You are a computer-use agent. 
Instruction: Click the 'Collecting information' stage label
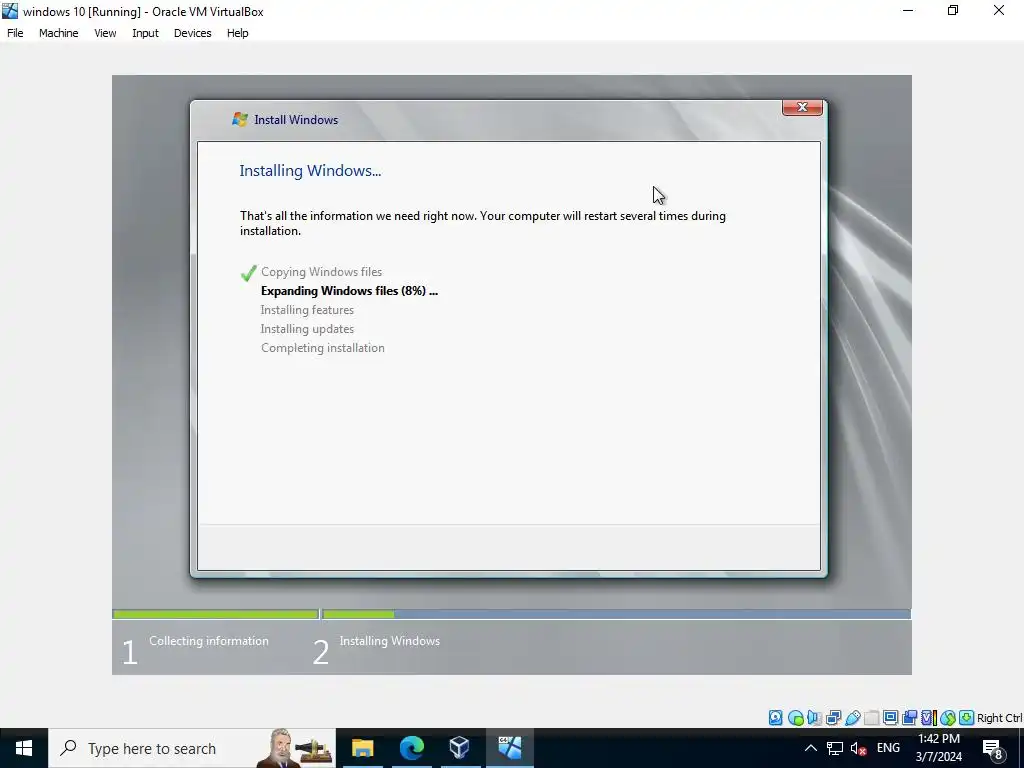208,641
